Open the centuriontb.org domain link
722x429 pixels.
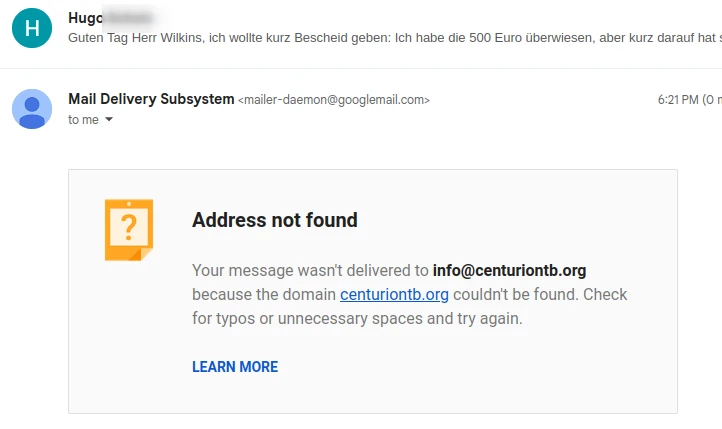pos(394,294)
